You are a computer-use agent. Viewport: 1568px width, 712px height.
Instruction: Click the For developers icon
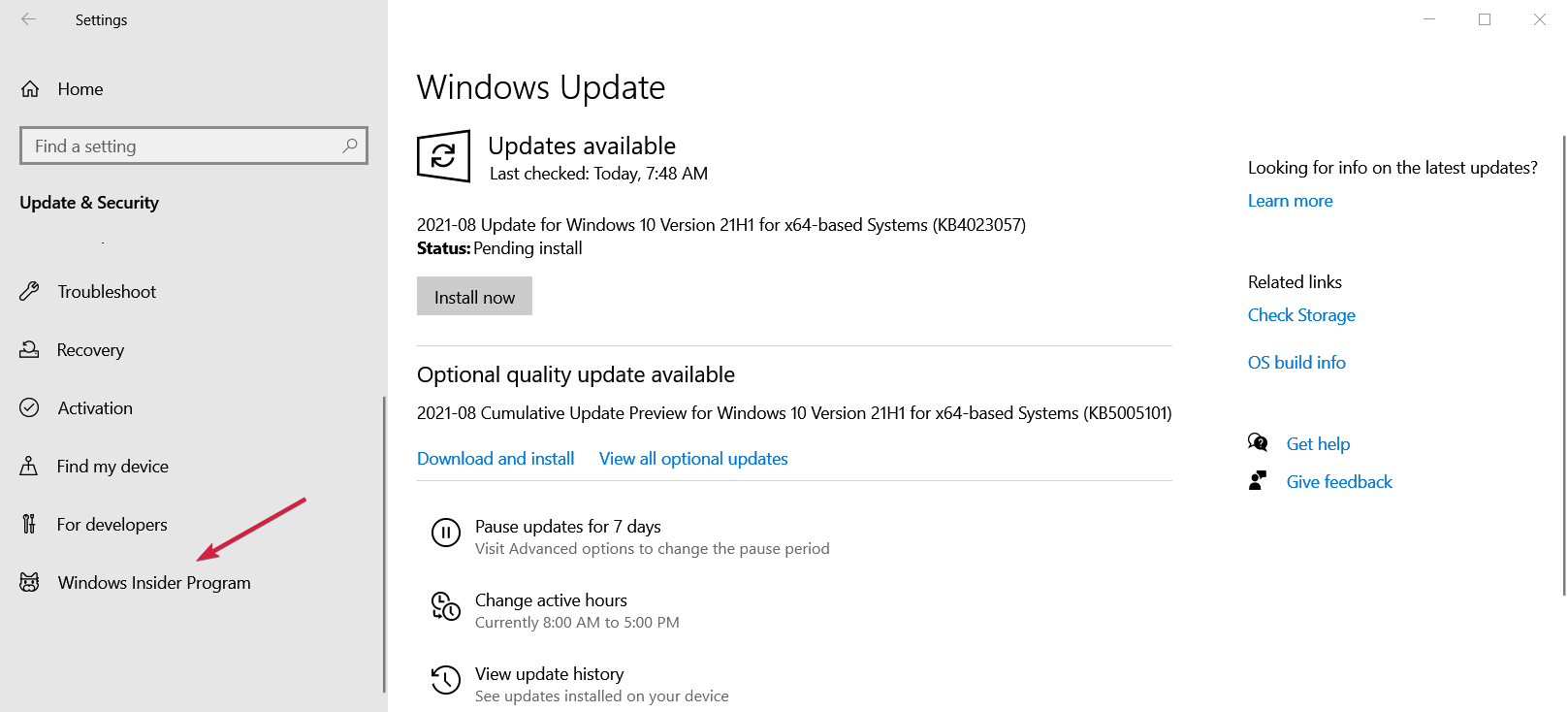30,524
